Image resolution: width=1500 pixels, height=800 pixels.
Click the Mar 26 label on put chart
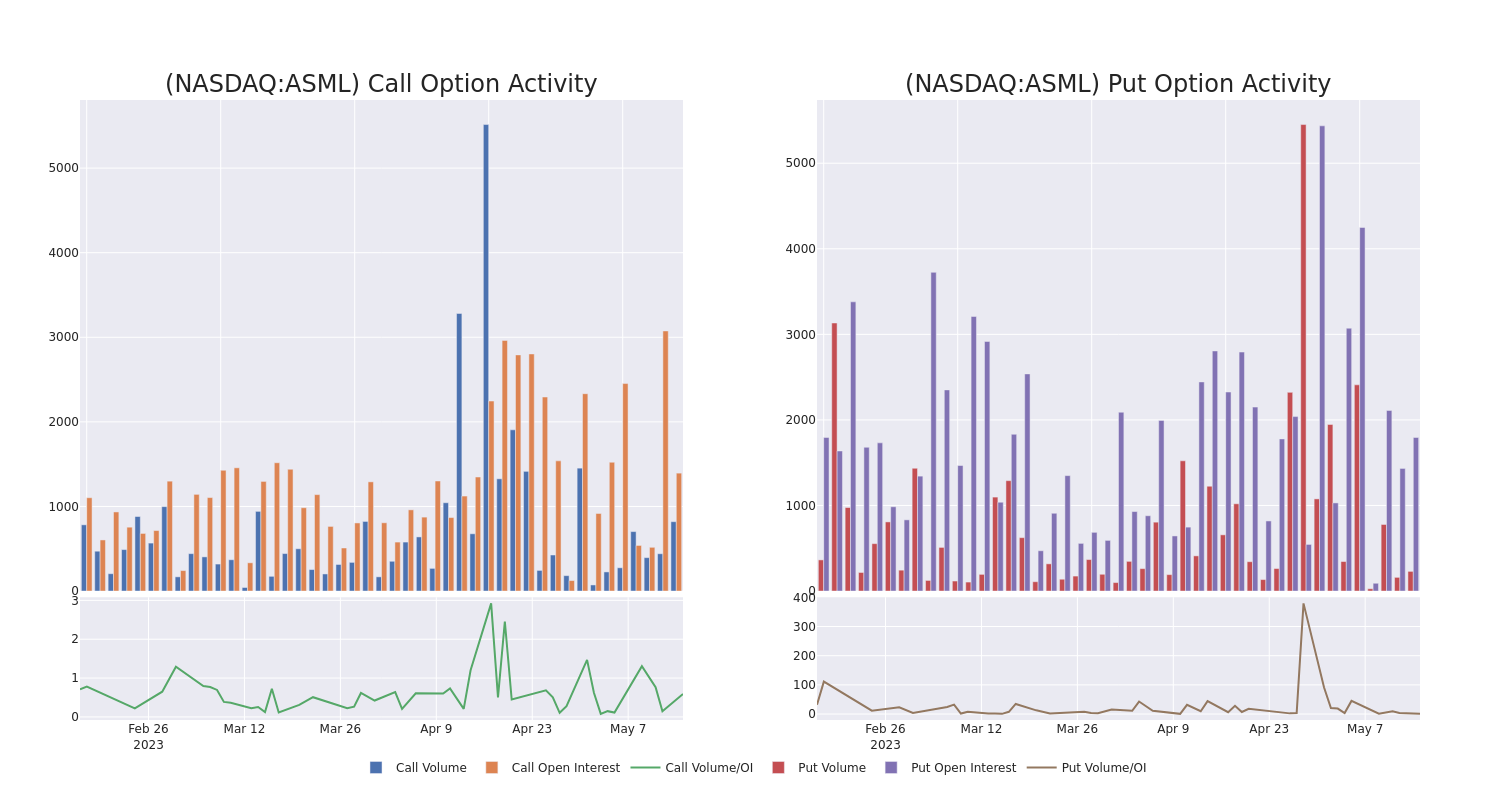click(x=1077, y=729)
